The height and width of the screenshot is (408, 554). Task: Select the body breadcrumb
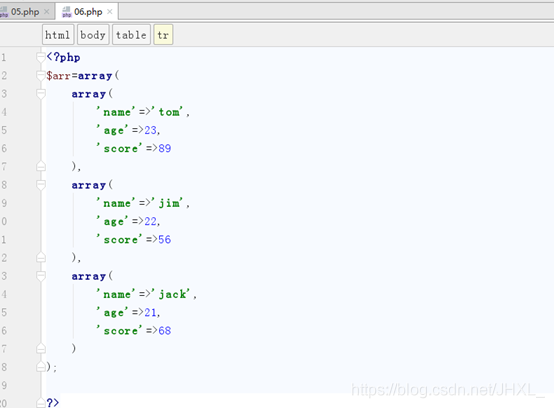[93, 35]
